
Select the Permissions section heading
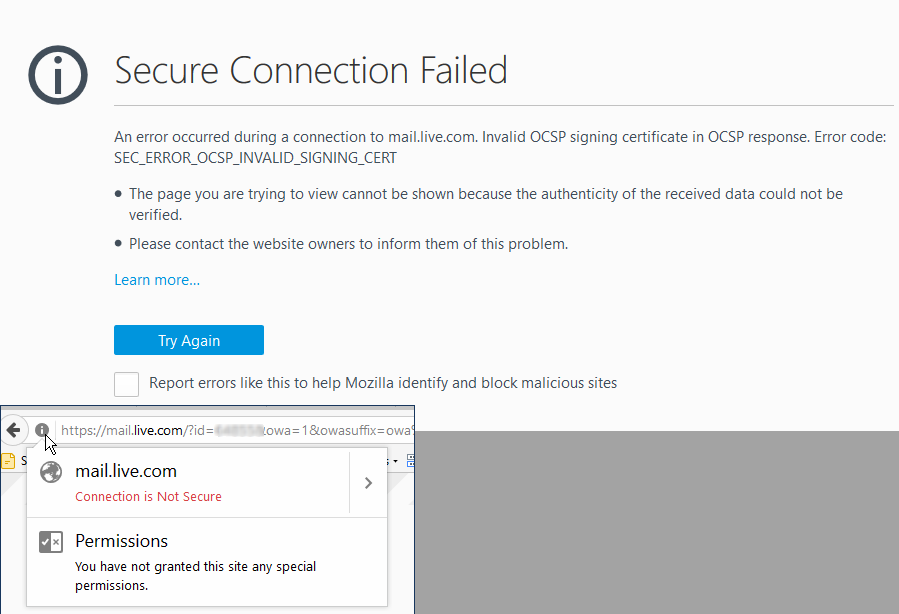pyautogui.click(x=122, y=541)
